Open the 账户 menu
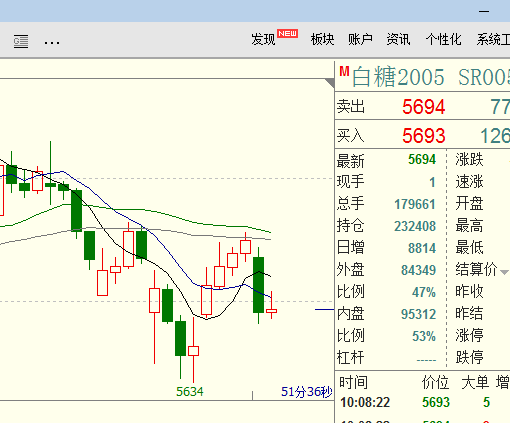Screen dimensions: 510x423 (x=360, y=39)
